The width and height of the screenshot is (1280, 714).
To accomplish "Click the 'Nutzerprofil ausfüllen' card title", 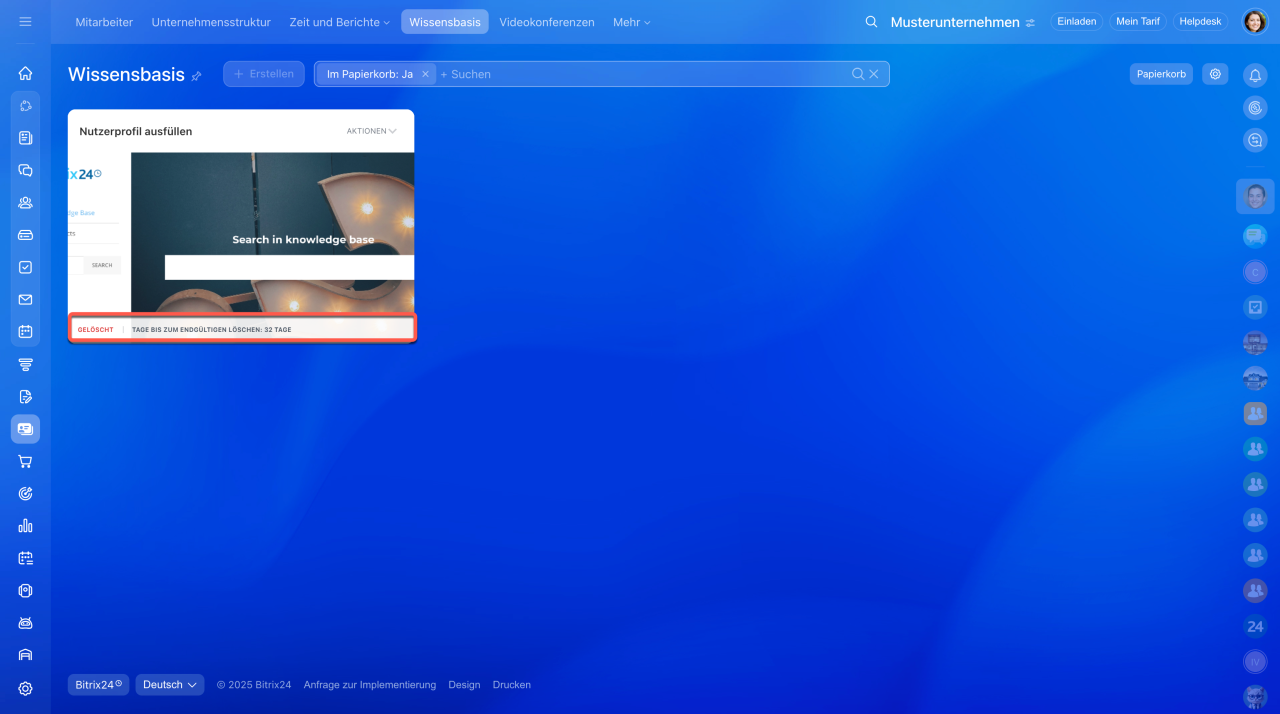I will point(136,131).
